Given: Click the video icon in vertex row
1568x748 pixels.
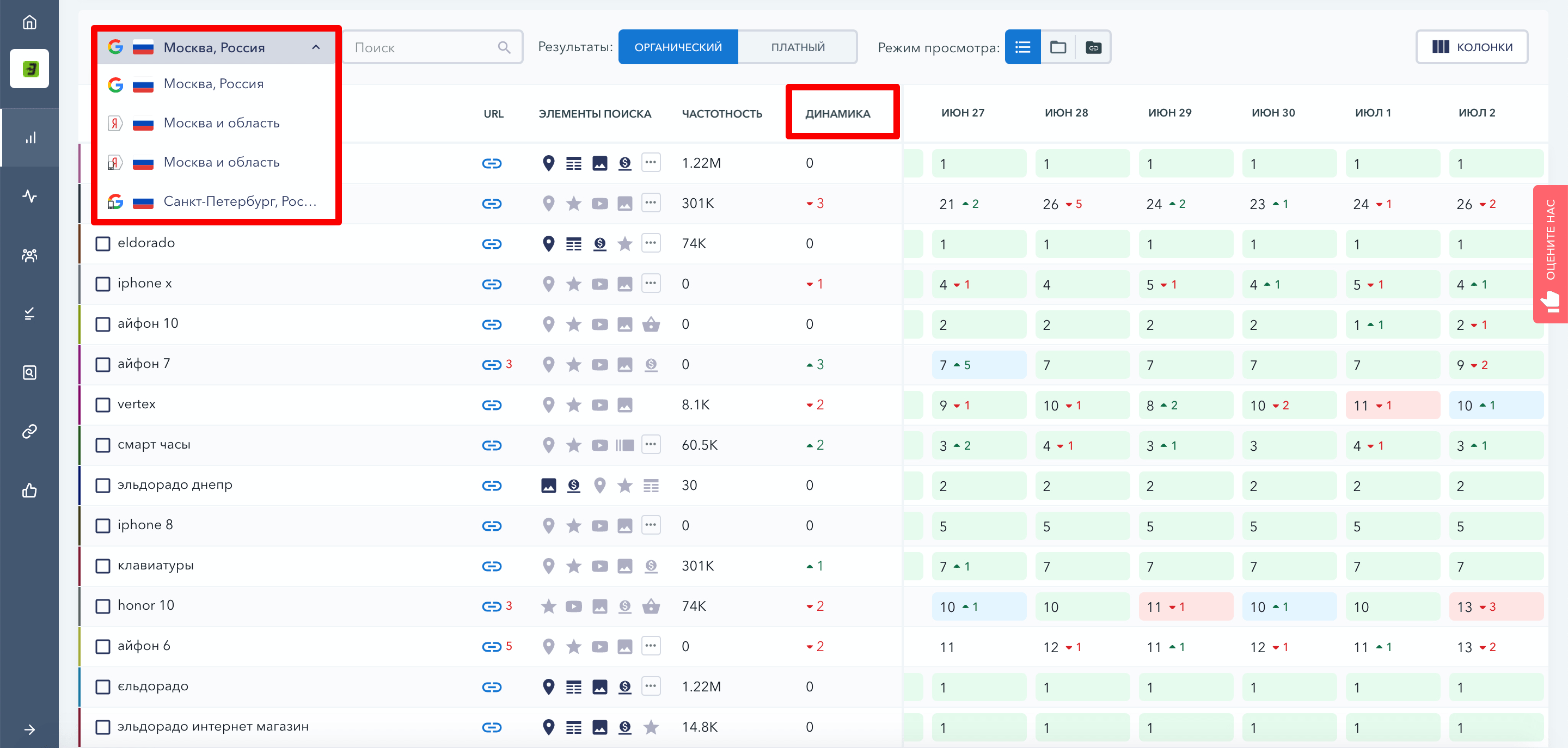Looking at the screenshot, I should (x=599, y=404).
